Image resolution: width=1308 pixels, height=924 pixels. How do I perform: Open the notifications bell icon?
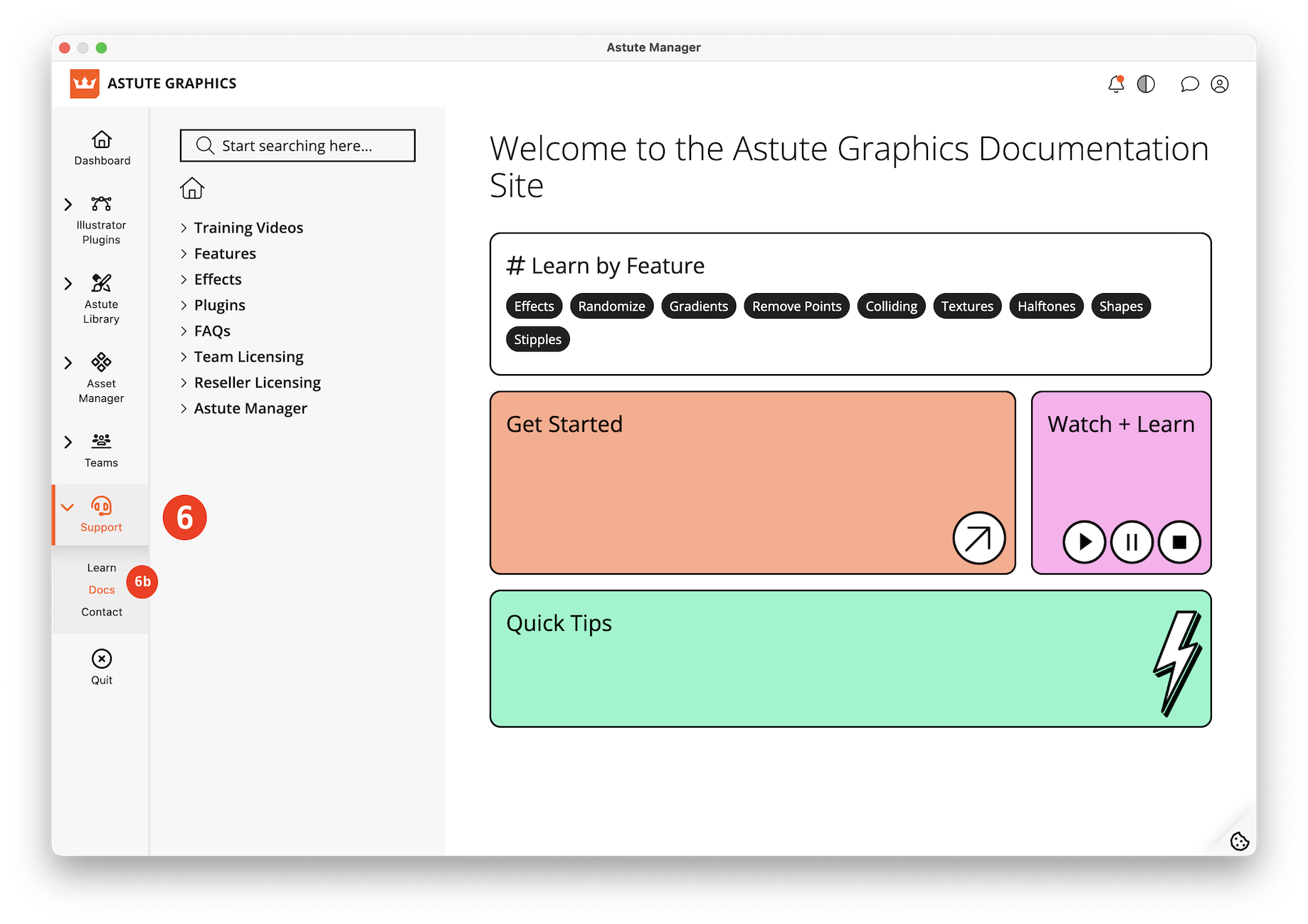pyautogui.click(x=1116, y=84)
